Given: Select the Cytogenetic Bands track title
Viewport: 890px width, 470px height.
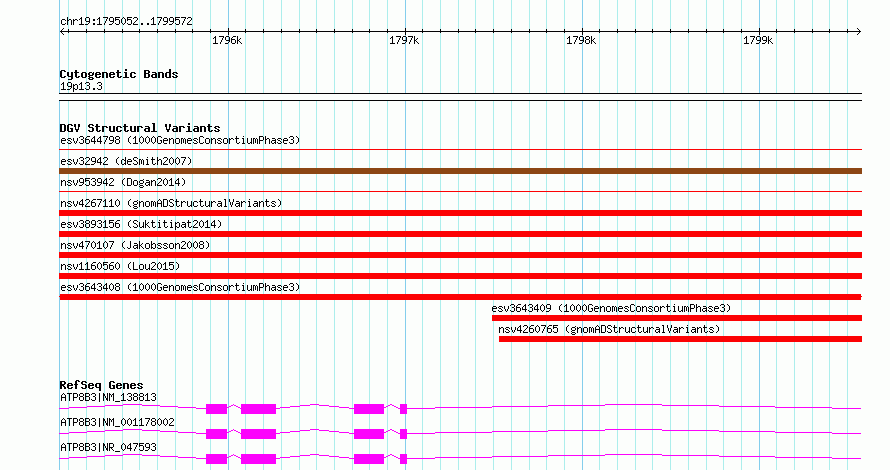Looking at the screenshot, I should point(119,74).
